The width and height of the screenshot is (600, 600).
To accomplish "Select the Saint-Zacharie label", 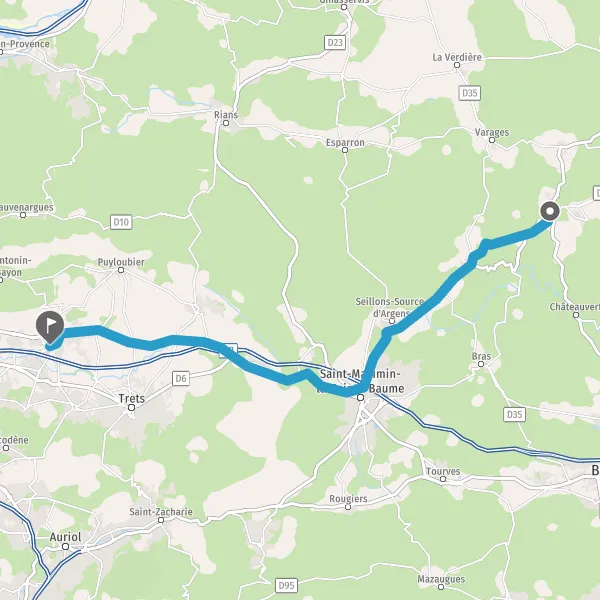I will tap(161, 512).
